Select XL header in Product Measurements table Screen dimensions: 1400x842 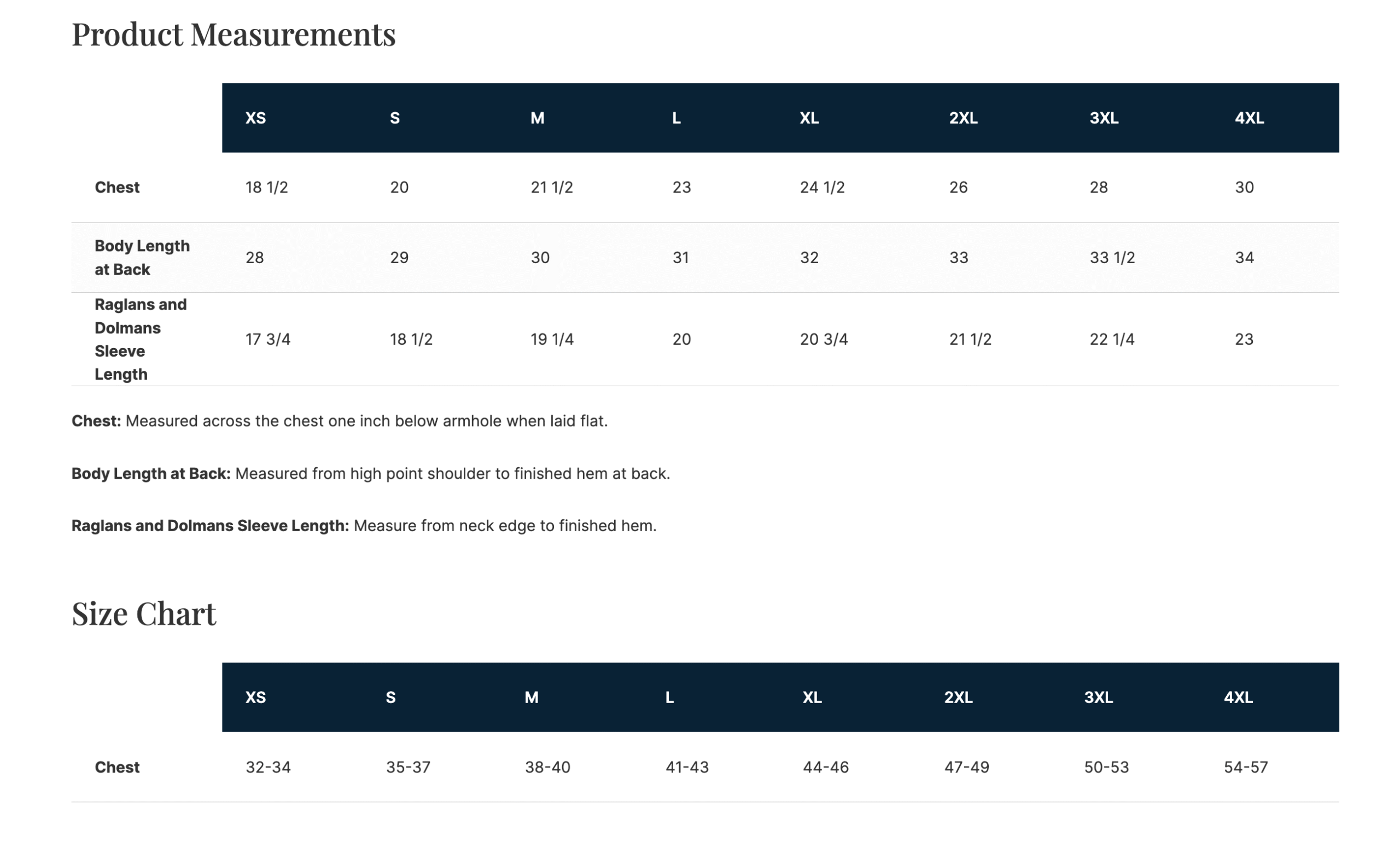click(809, 118)
